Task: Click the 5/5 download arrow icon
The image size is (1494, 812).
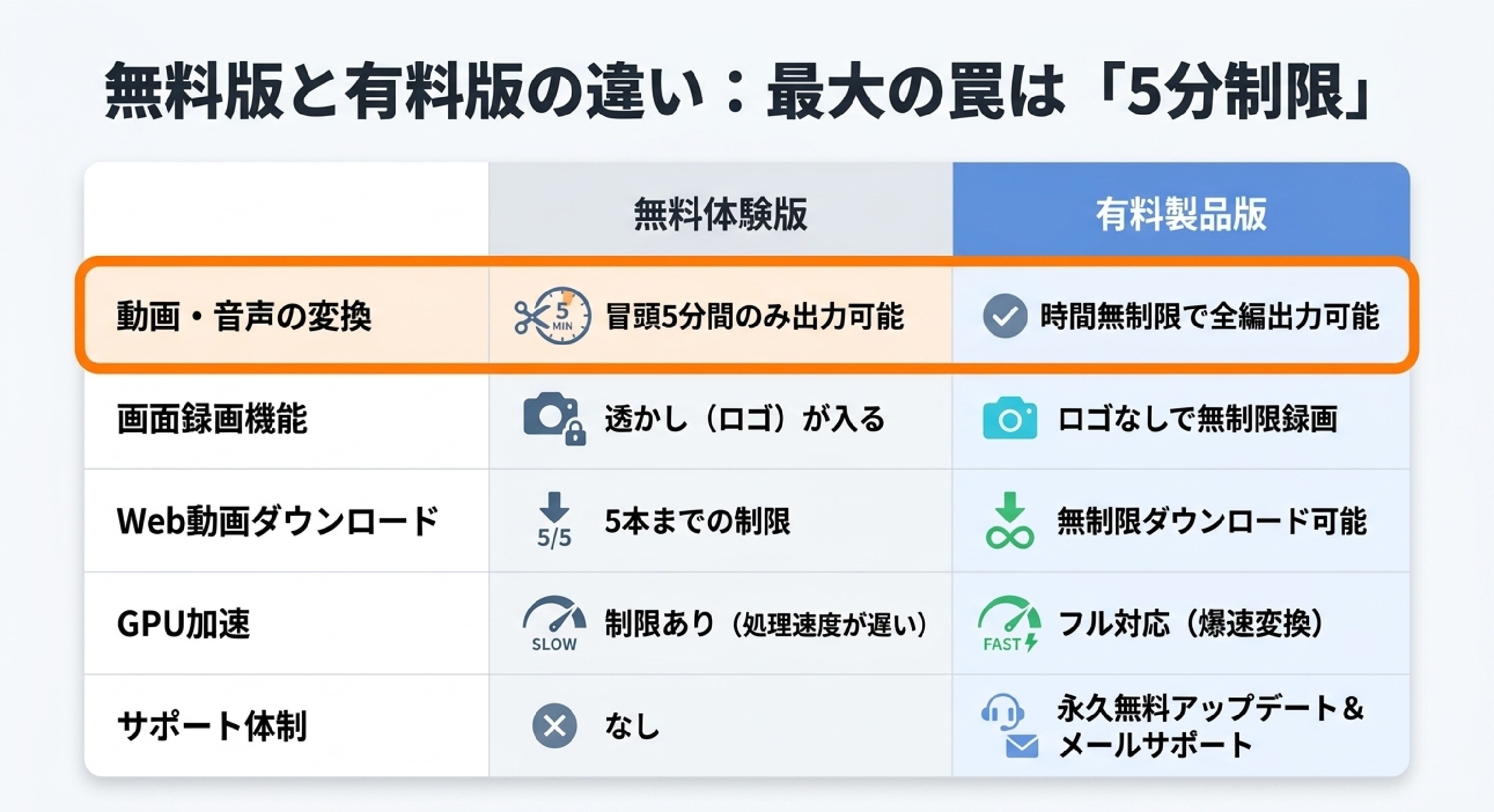Action: click(554, 520)
